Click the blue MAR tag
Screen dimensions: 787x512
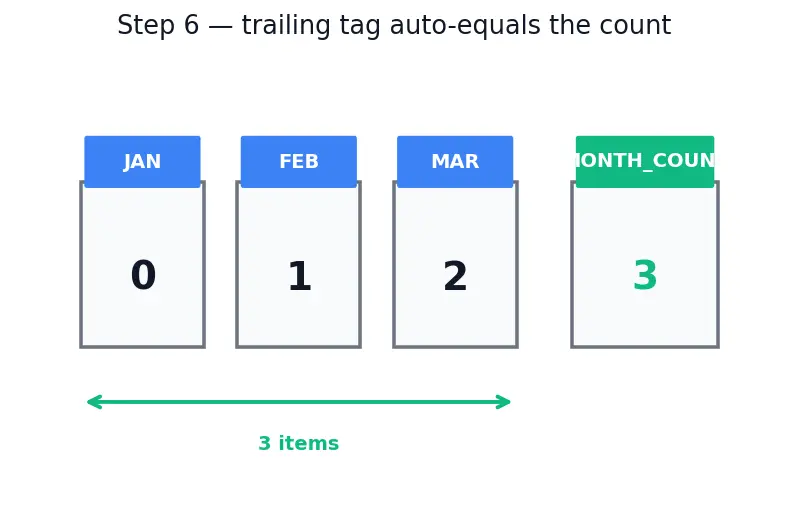[x=455, y=162]
